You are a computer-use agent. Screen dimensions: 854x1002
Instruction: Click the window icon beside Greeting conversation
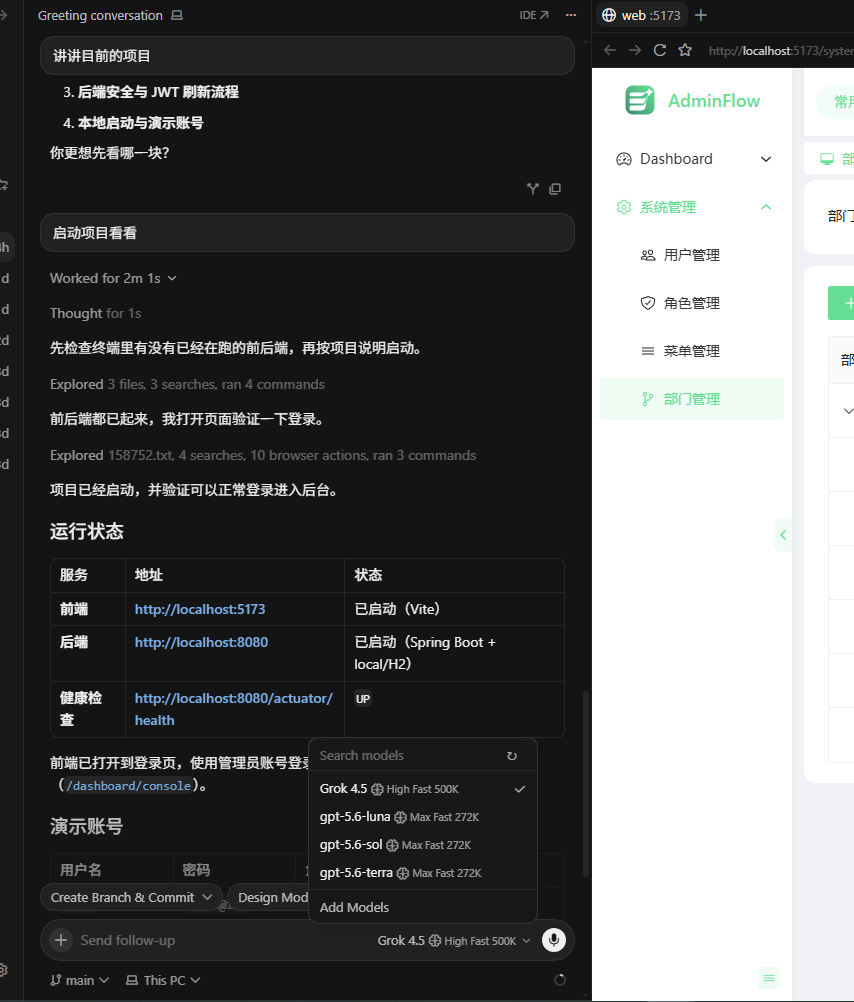click(177, 15)
